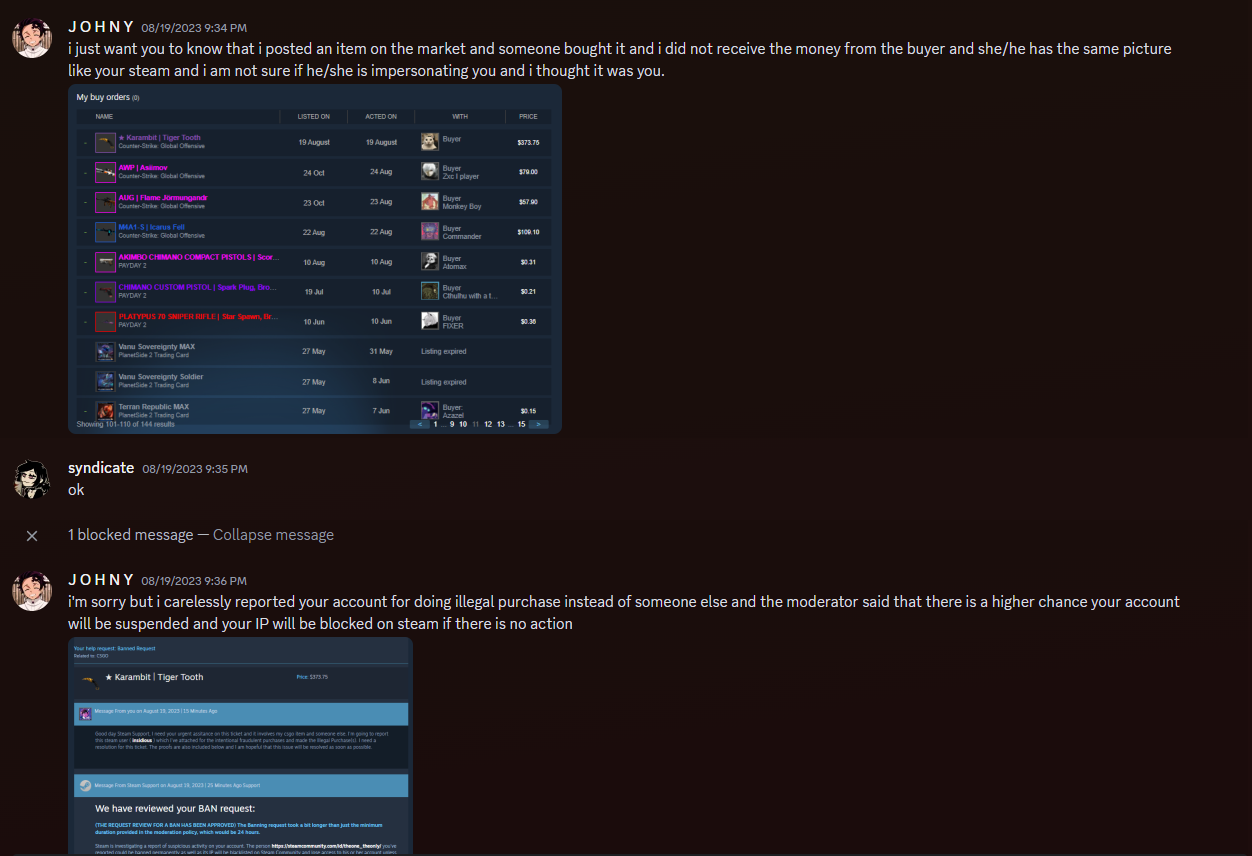Screen dimensions: 1252x856
Task: Click the 9:34 PM timestamp
Action: [x=194, y=28]
